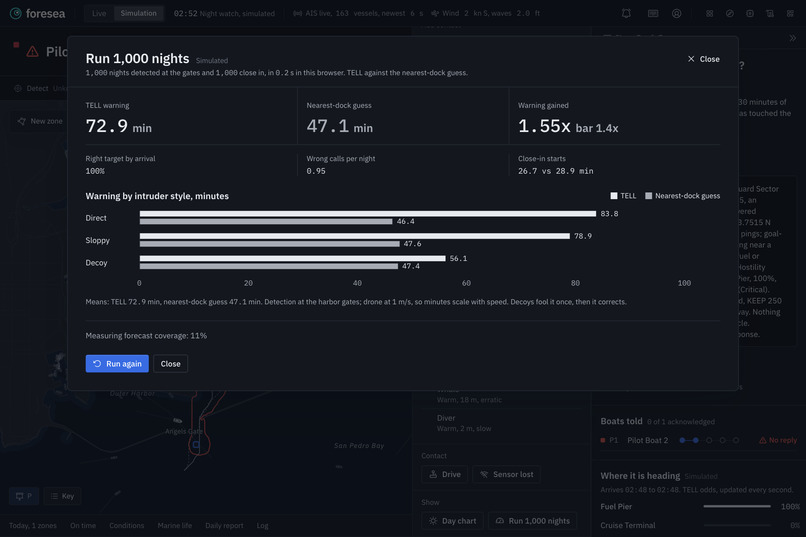The height and width of the screenshot is (537, 806).
Task: Click the 'Wrong calls per night' 0.95 value
Action: tap(316, 171)
